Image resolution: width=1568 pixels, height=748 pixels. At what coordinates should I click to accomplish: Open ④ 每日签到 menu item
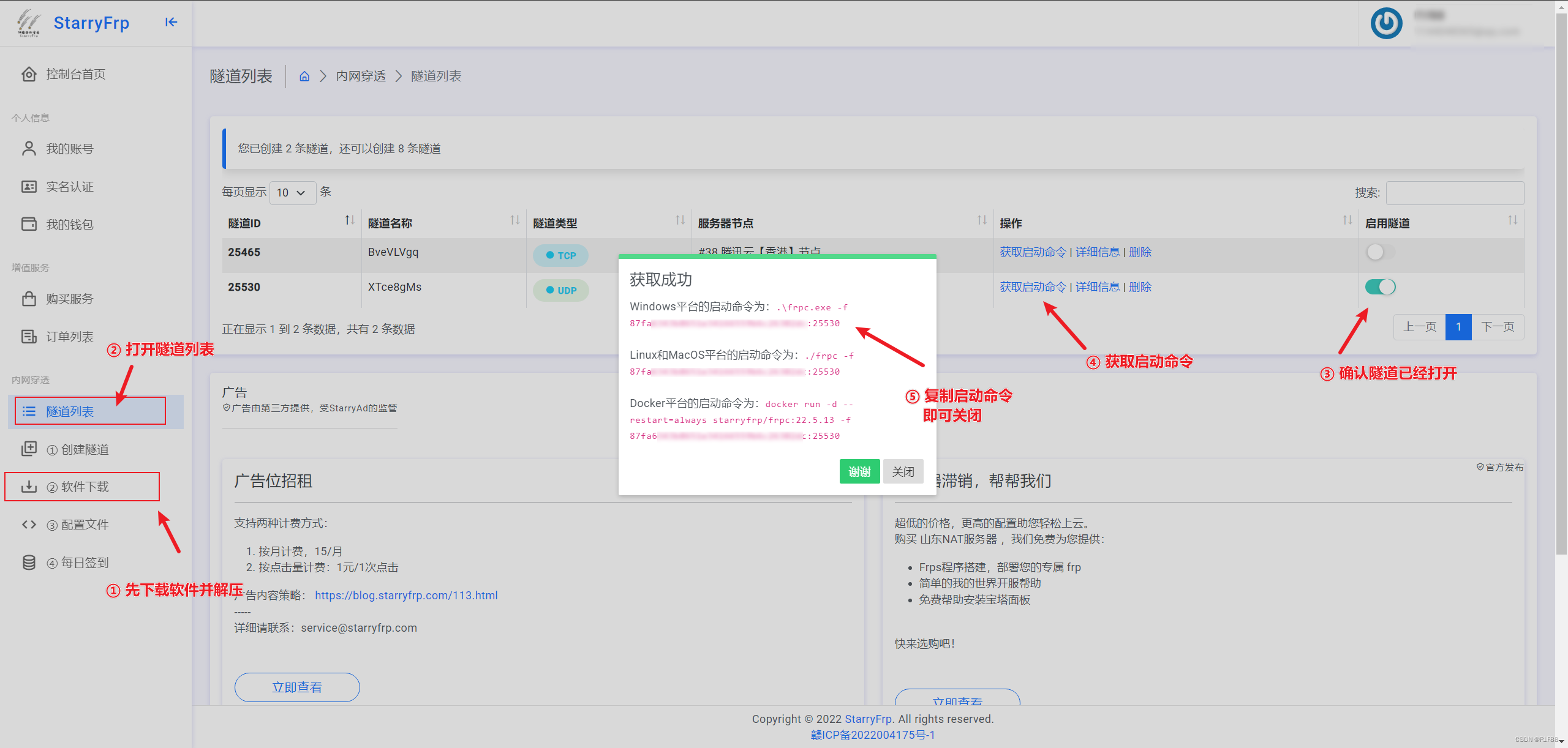click(78, 563)
